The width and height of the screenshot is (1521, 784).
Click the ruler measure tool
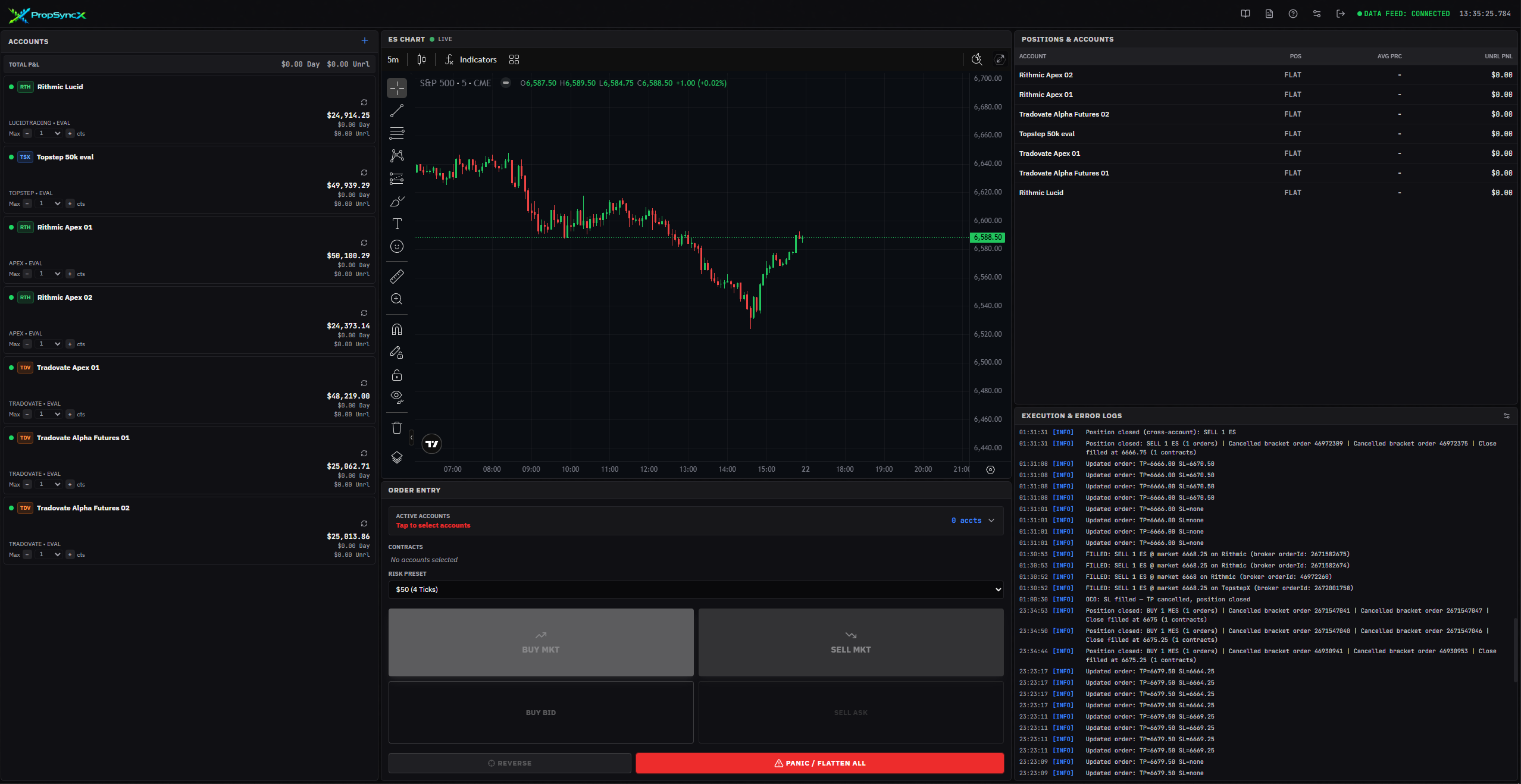397,276
